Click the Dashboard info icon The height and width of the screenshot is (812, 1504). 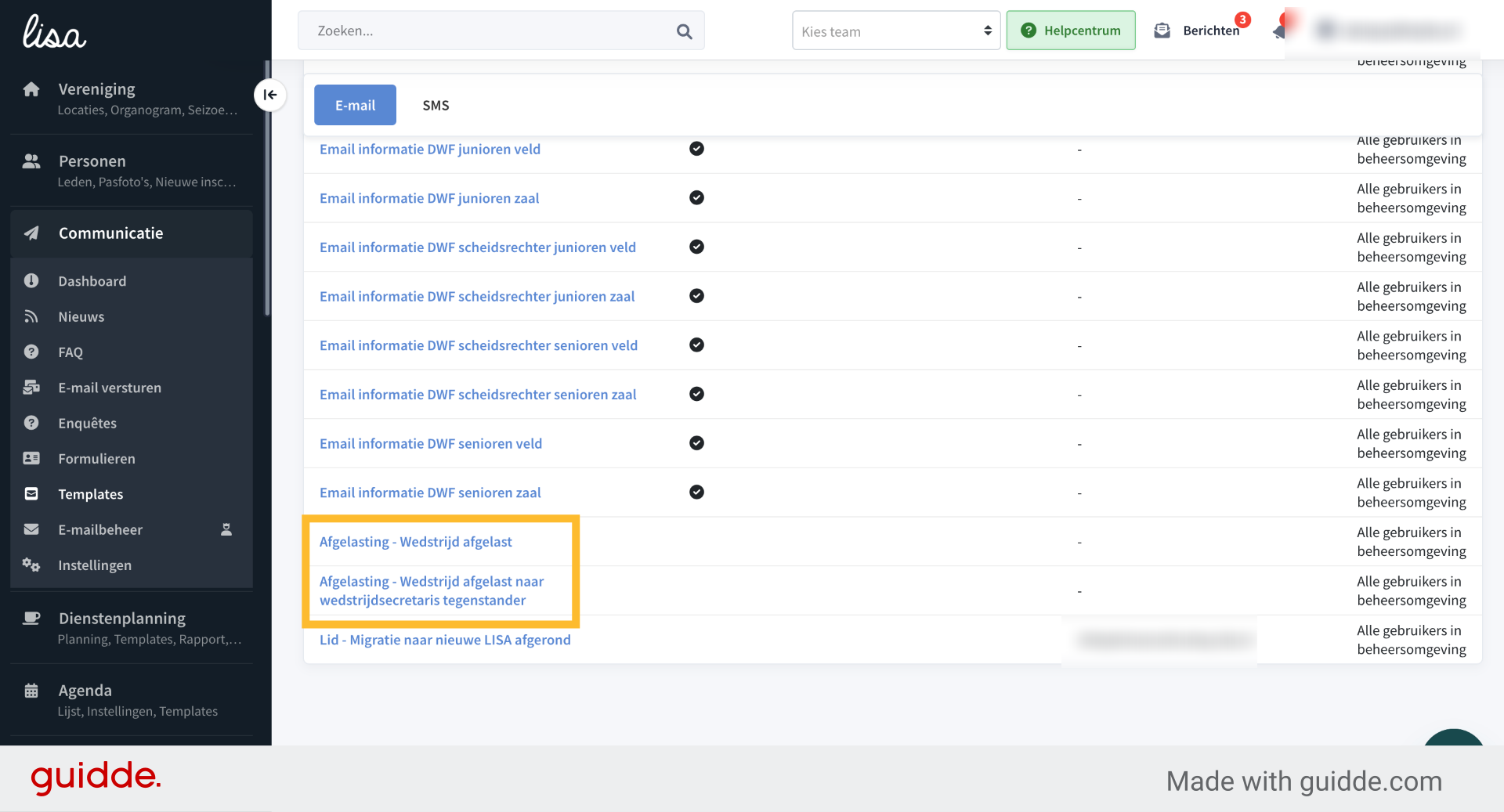[x=31, y=280]
